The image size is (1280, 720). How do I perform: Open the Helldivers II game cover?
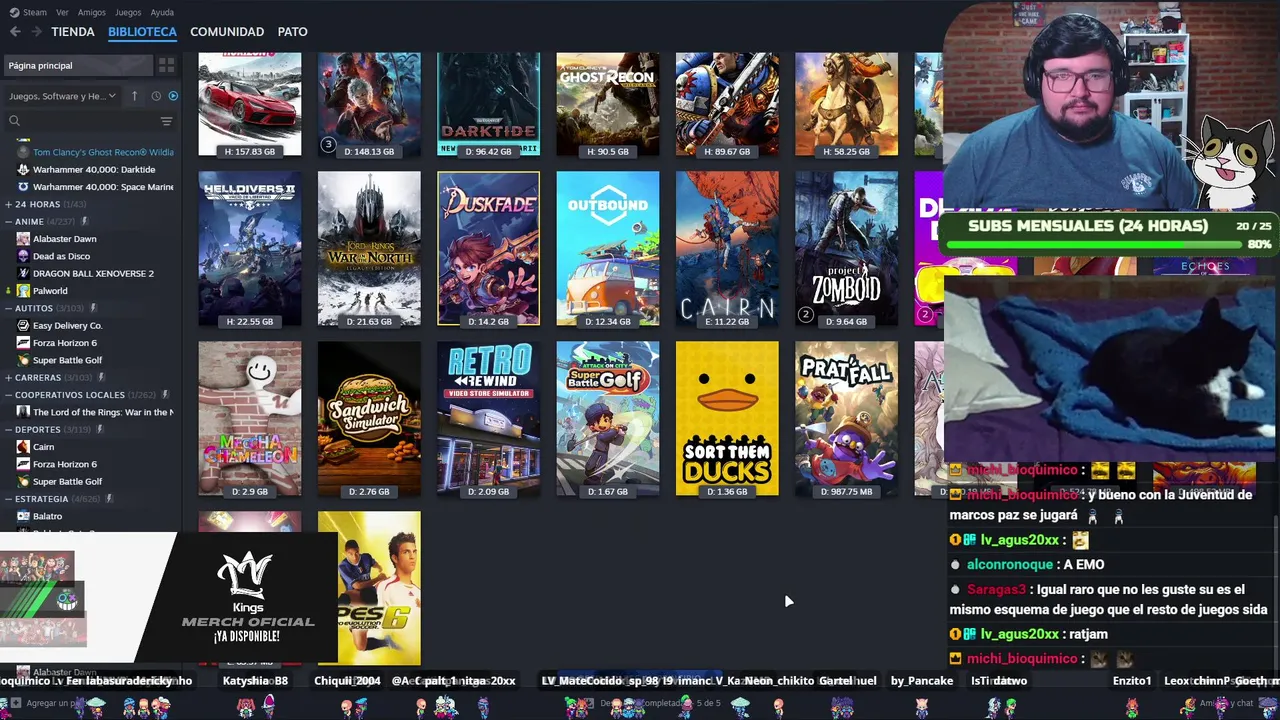(x=250, y=249)
